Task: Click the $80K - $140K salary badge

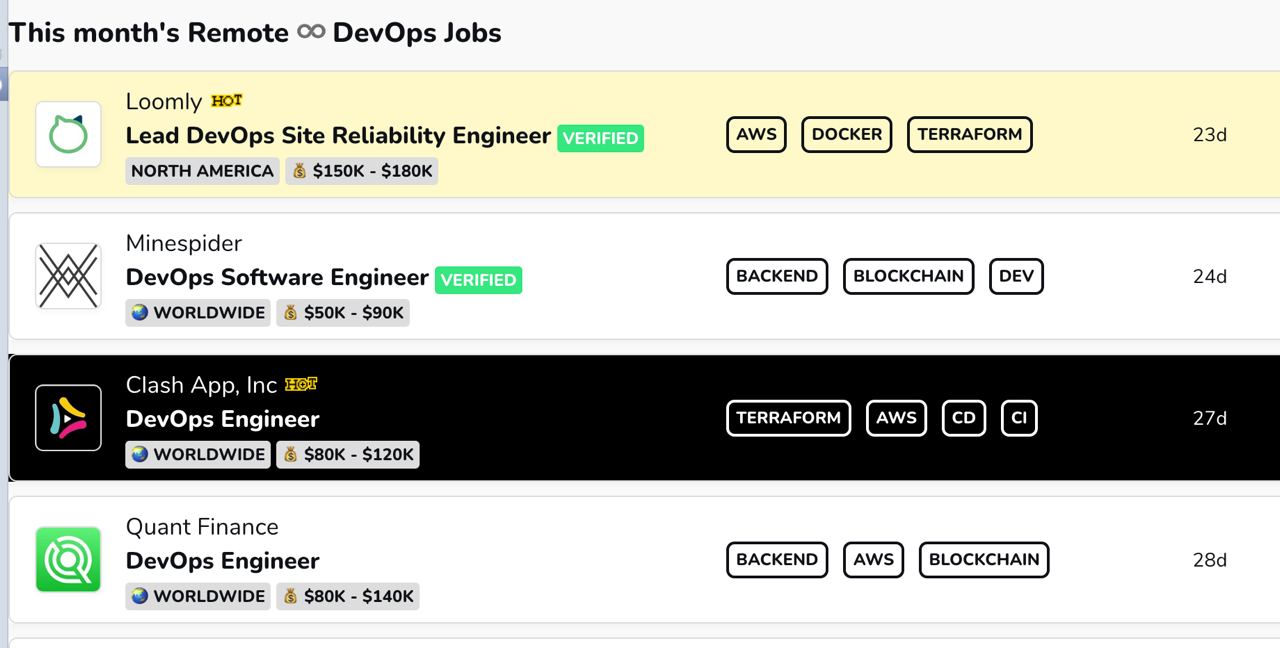Action: (x=348, y=597)
